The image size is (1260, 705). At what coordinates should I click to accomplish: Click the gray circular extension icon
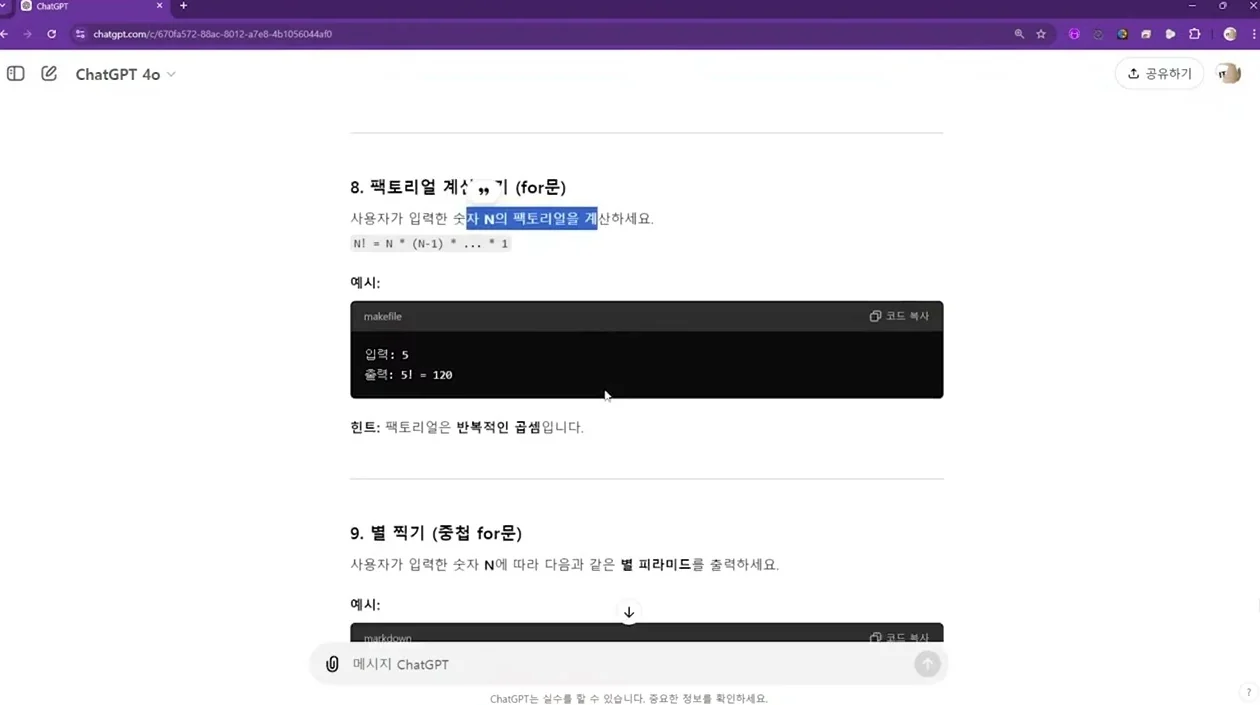(1098, 34)
